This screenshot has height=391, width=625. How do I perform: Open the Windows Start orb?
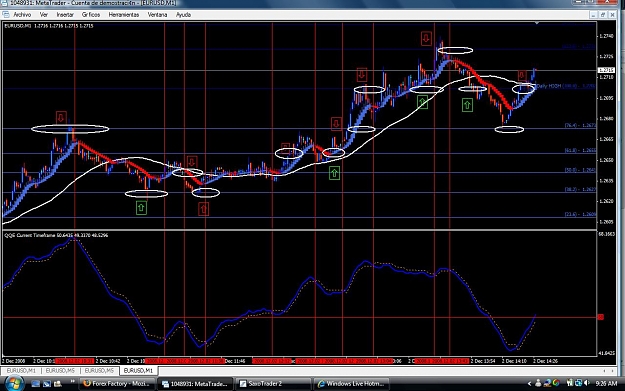tap(13, 384)
